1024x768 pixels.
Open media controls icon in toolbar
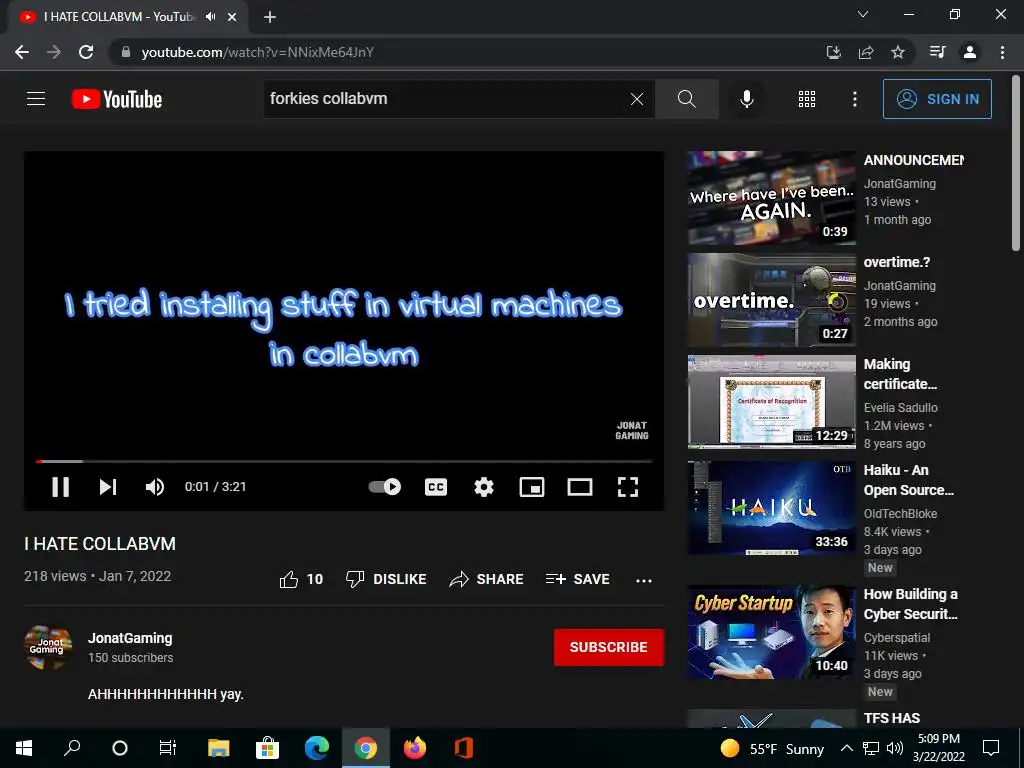(x=937, y=52)
